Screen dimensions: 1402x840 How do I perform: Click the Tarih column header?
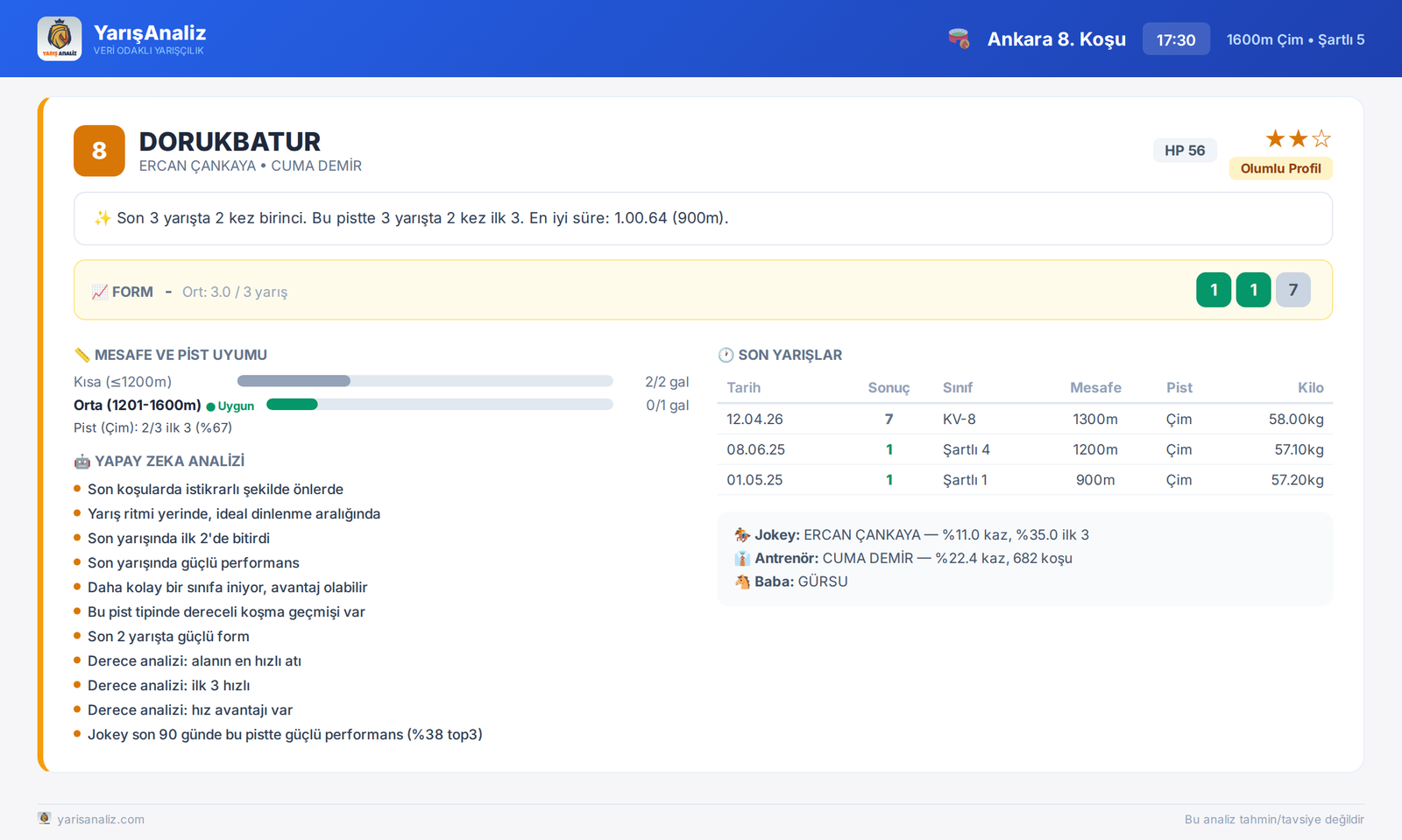743,387
